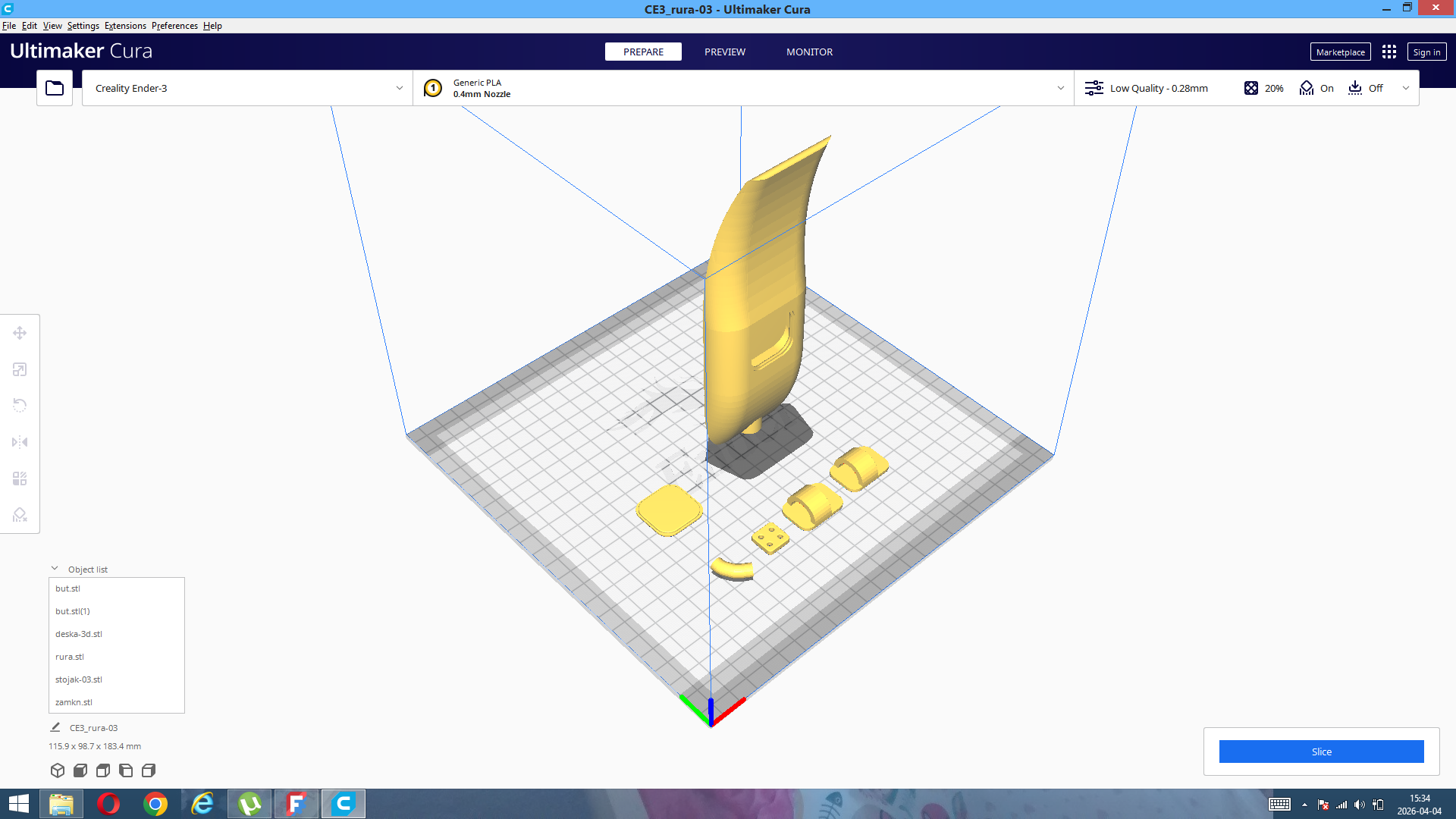Select the Support Blocker tool
This screenshot has height=819, width=1456.
[20, 515]
